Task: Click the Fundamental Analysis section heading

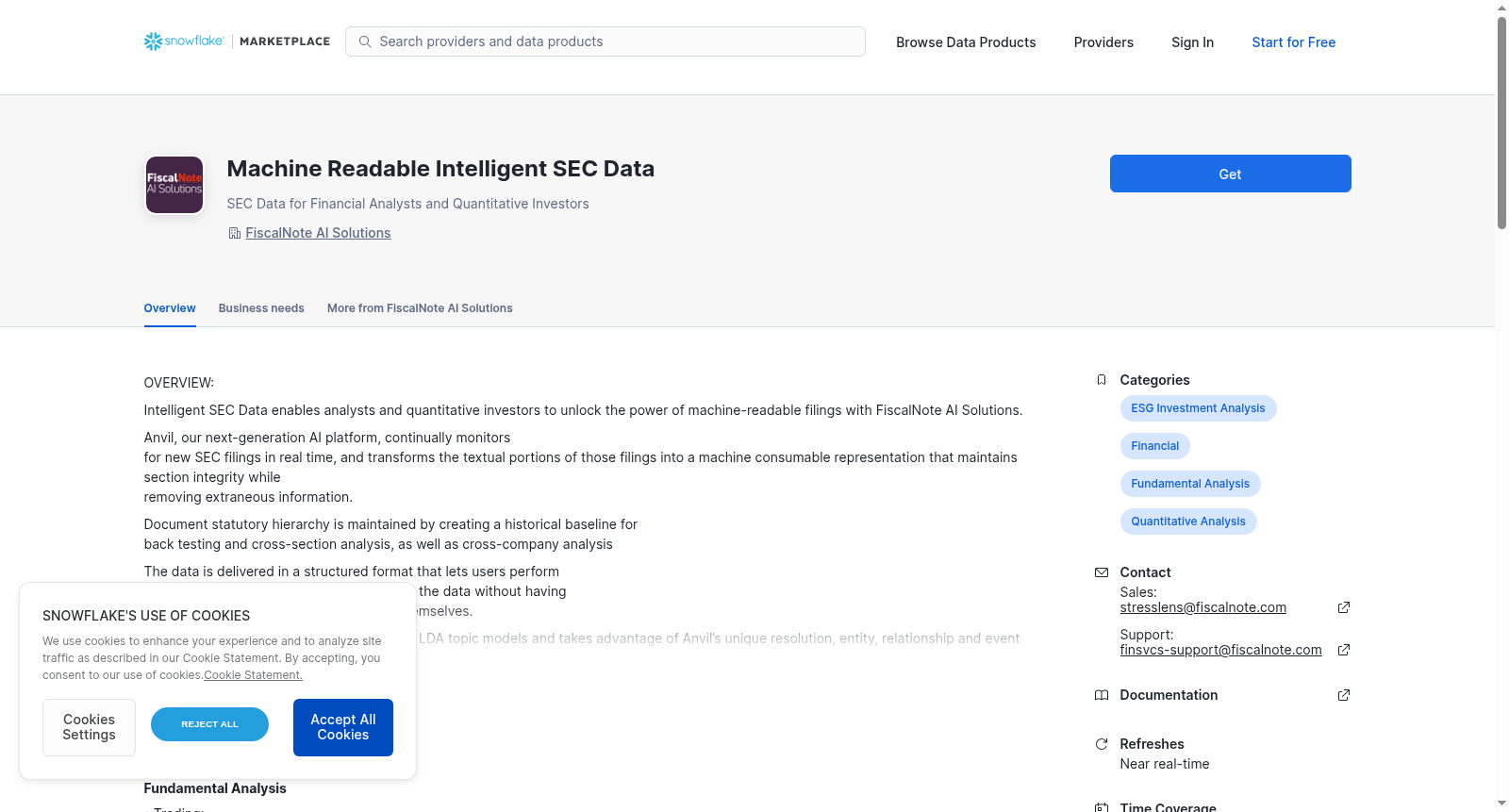Action: (215, 788)
